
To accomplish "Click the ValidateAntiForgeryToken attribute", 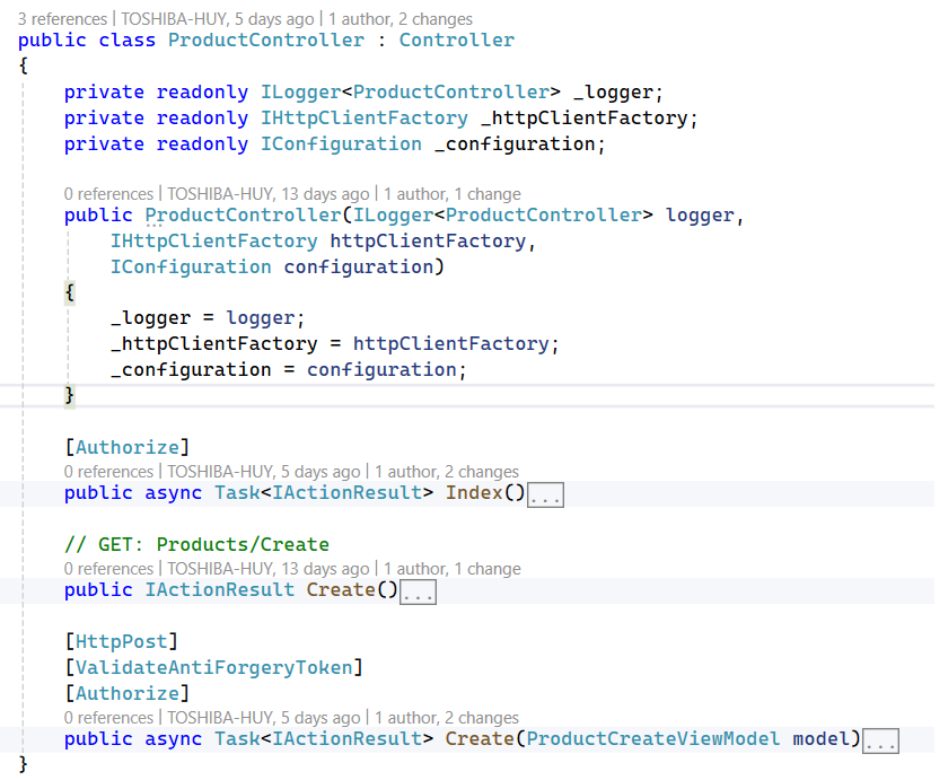I will coord(213,667).
